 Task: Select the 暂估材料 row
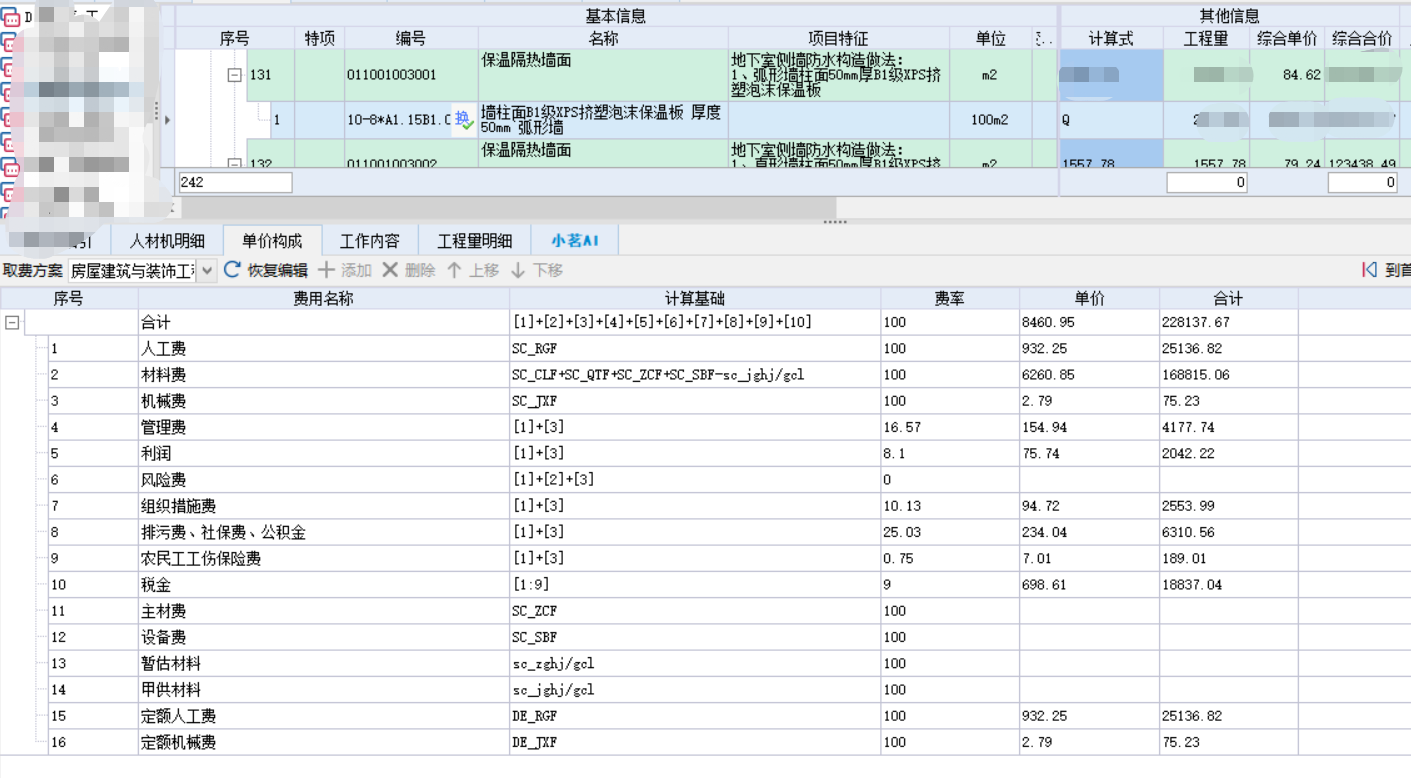coord(705,663)
